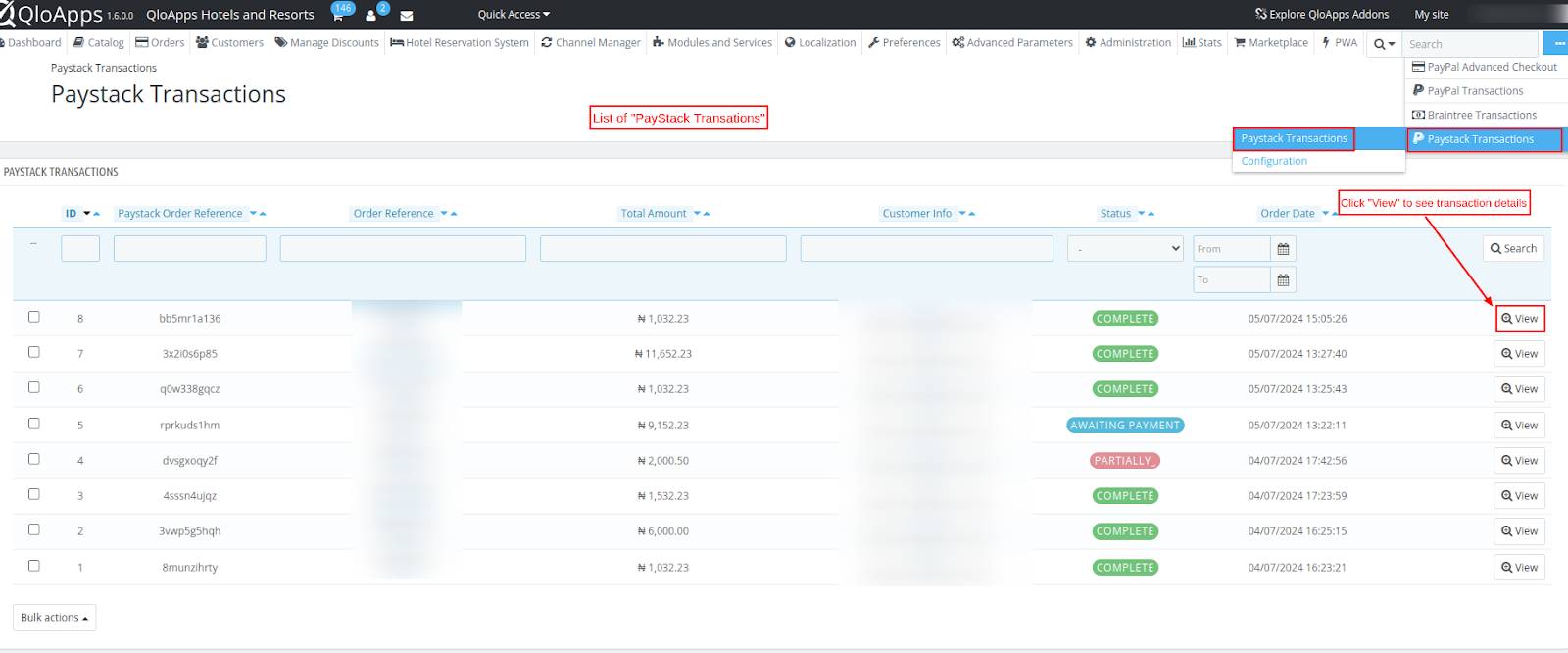
Task: Open the Stats menu
Action: pyautogui.click(x=1202, y=43)
